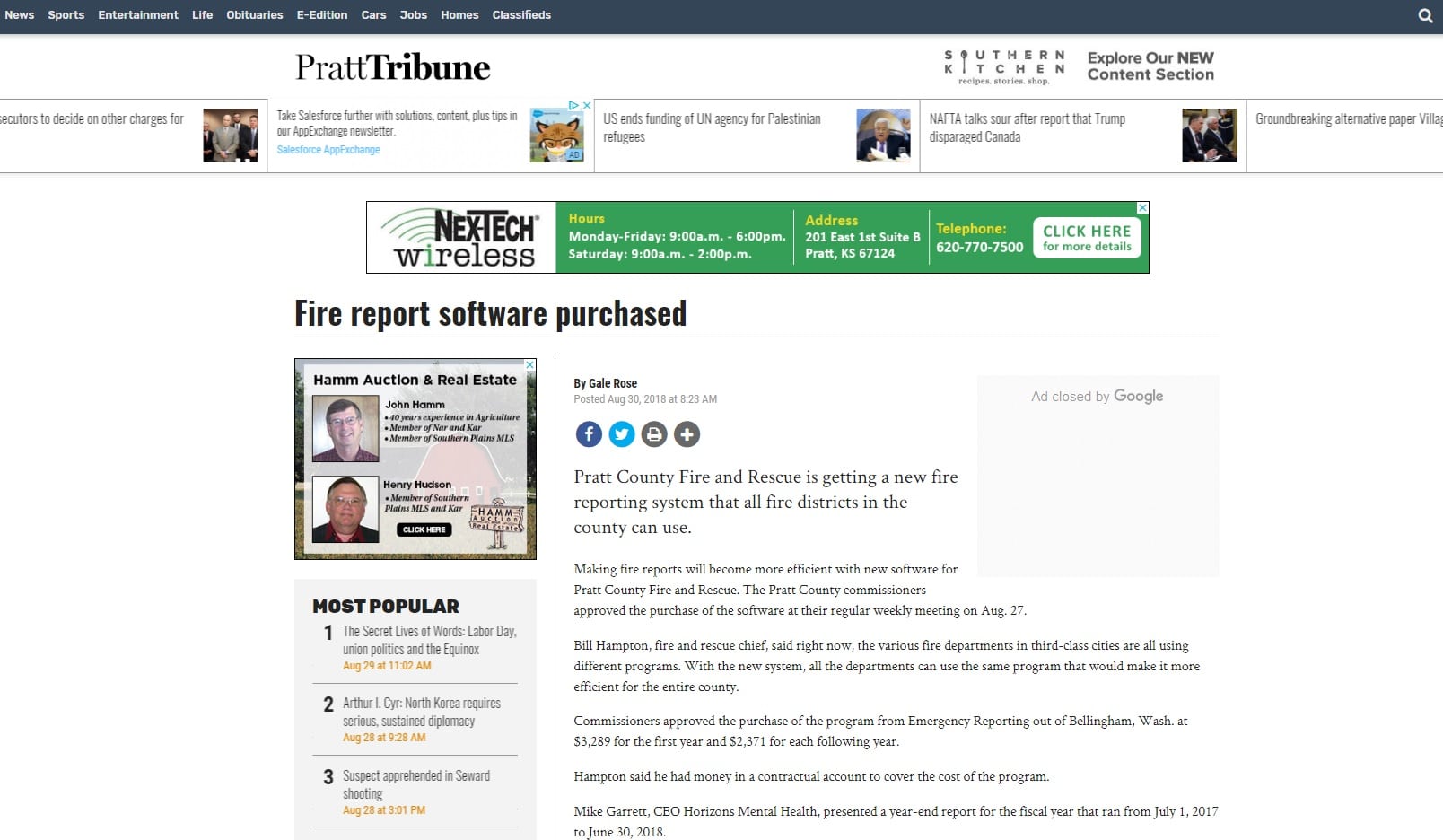
Task: Click the 'Aug 29 at 11:02 AM' timestamp
Action: [x=387, y=666]
